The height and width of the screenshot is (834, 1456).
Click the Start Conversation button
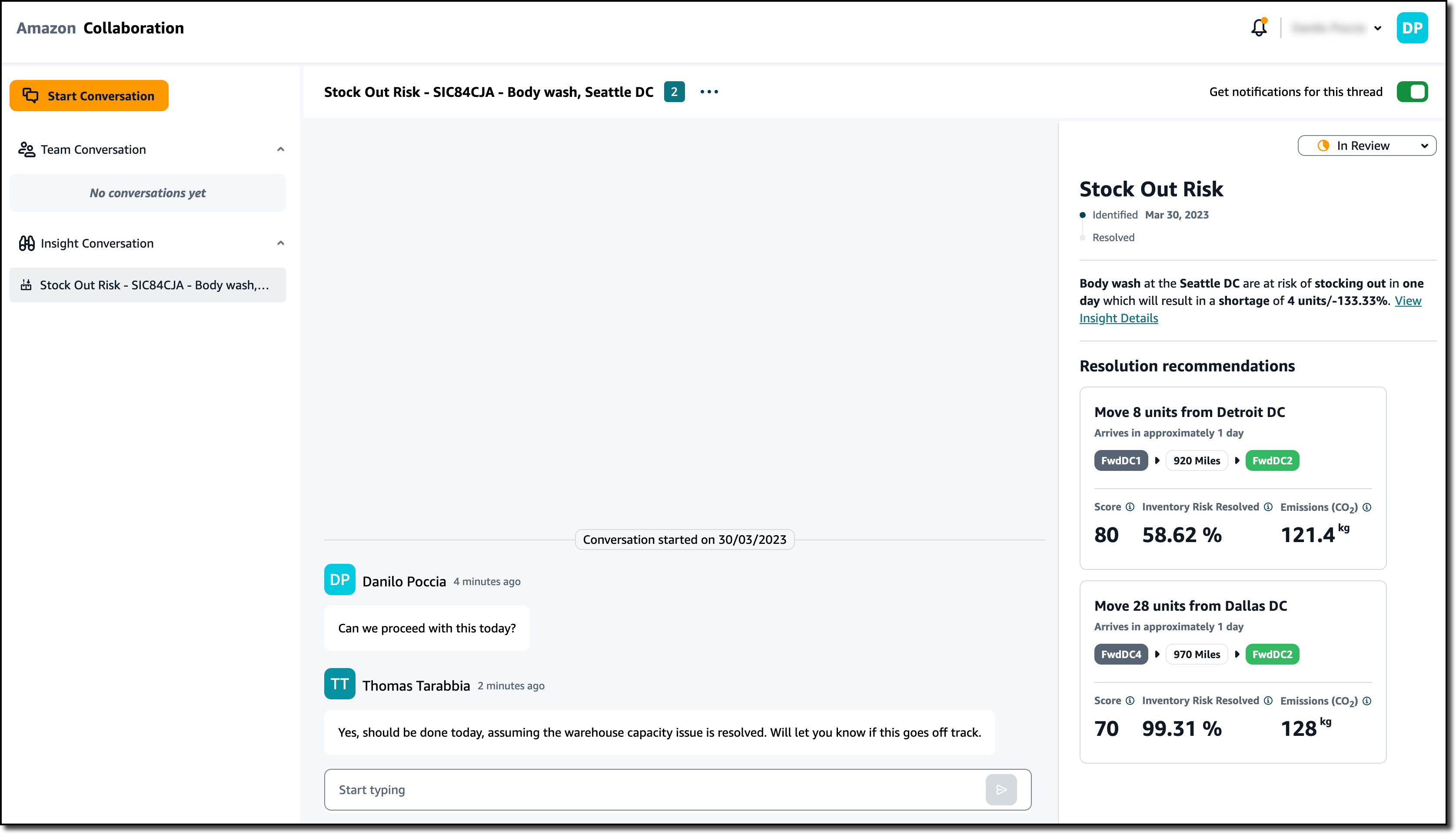pos(89,96)
